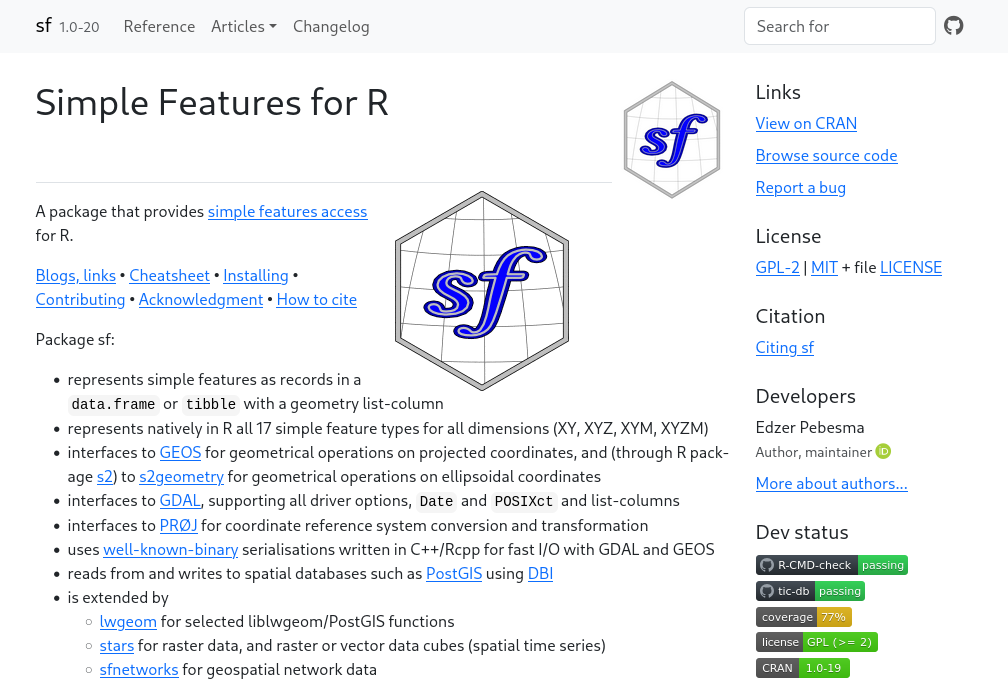Screen dimensions: 1008x682
Task: Go to the sf home brand link
Action: pos(43,26)
